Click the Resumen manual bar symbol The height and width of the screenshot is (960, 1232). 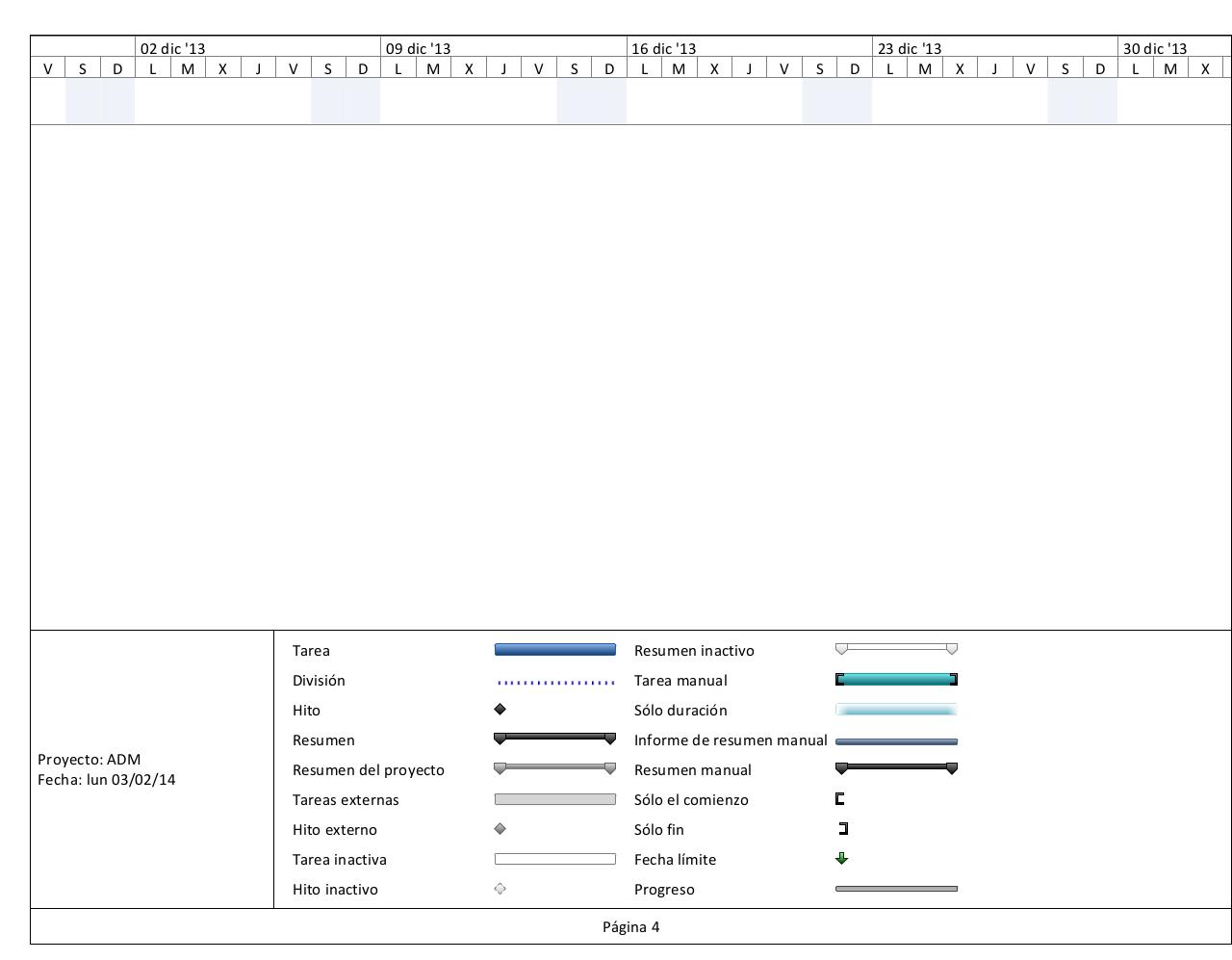[x=896, y=768]
